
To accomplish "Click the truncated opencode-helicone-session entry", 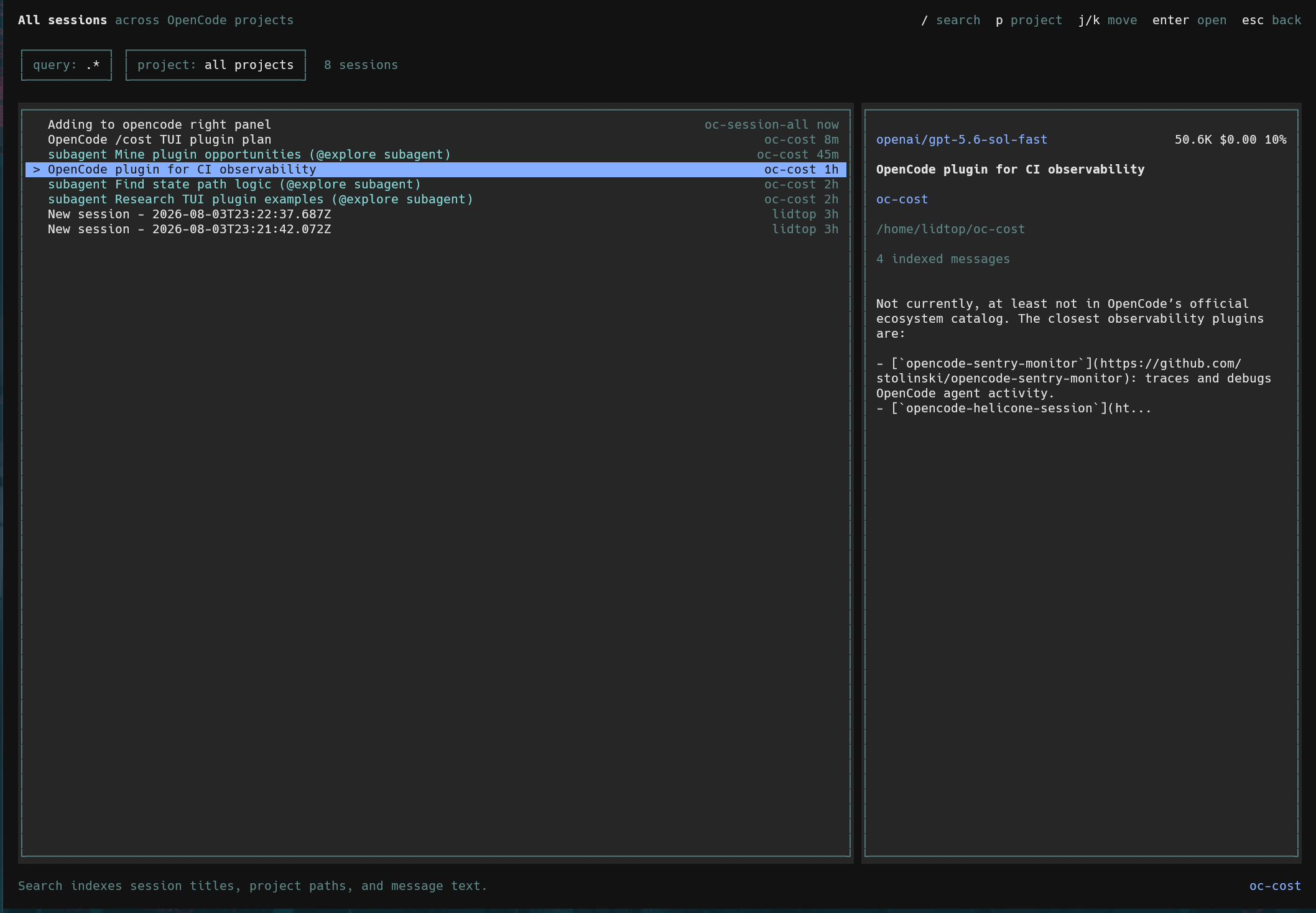I will (x=1014, y=409).
